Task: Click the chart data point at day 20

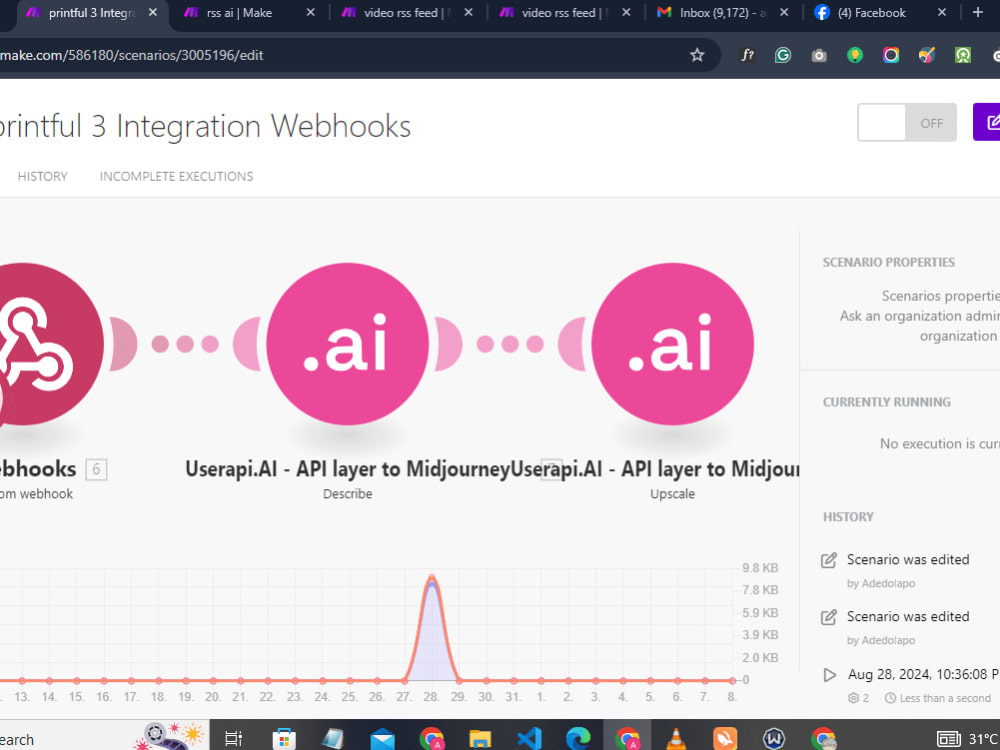Action: (213, 680)
